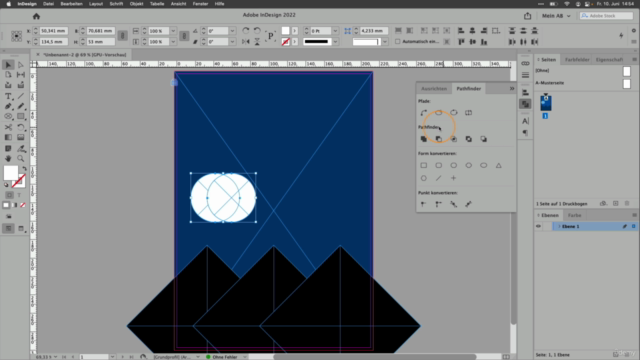The height and width of the screenshot is (360, 640).
Task: Select the Page tool
Action: [x=8, y=75]
